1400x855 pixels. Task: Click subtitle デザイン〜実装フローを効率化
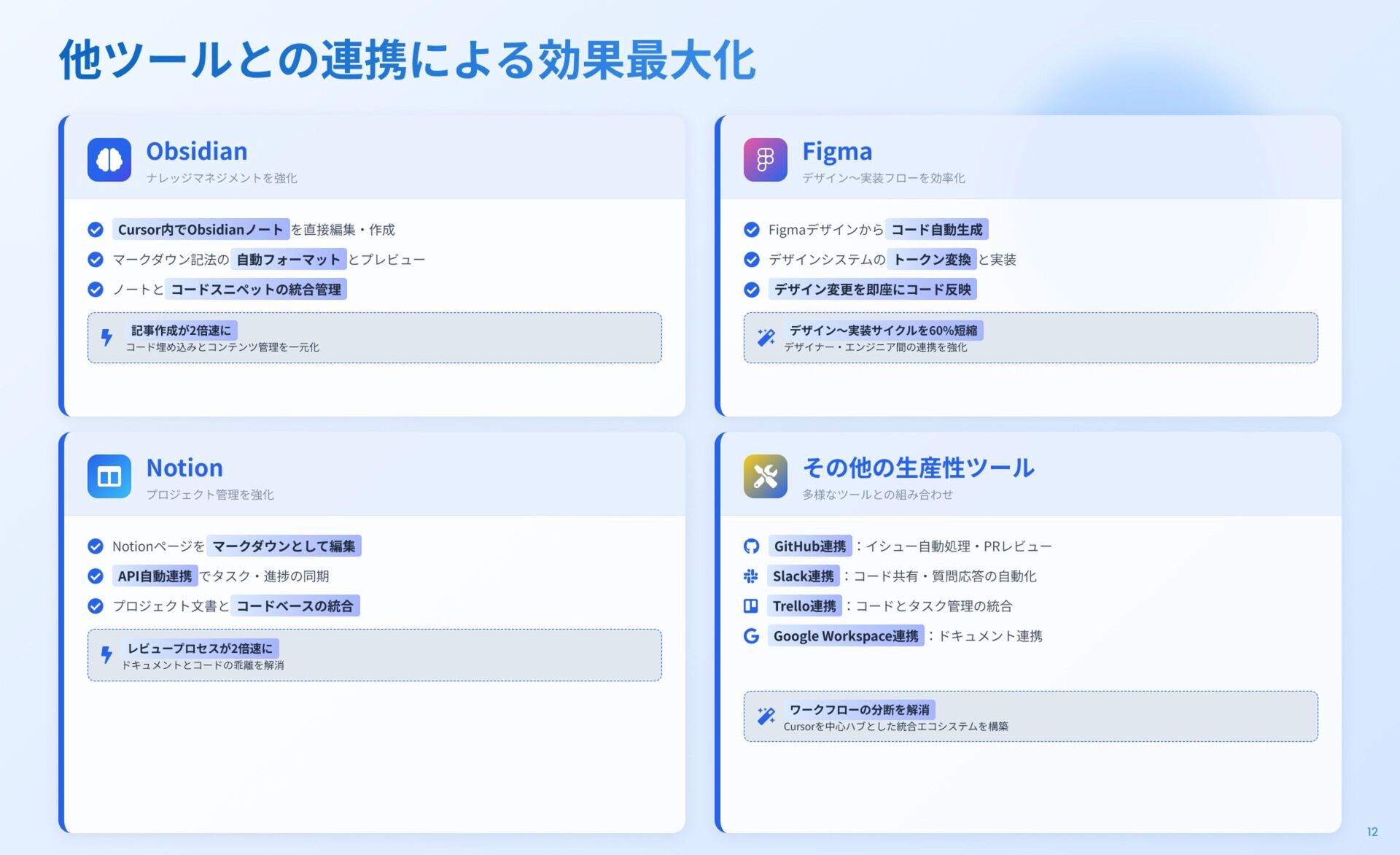[x=884, y=178]
